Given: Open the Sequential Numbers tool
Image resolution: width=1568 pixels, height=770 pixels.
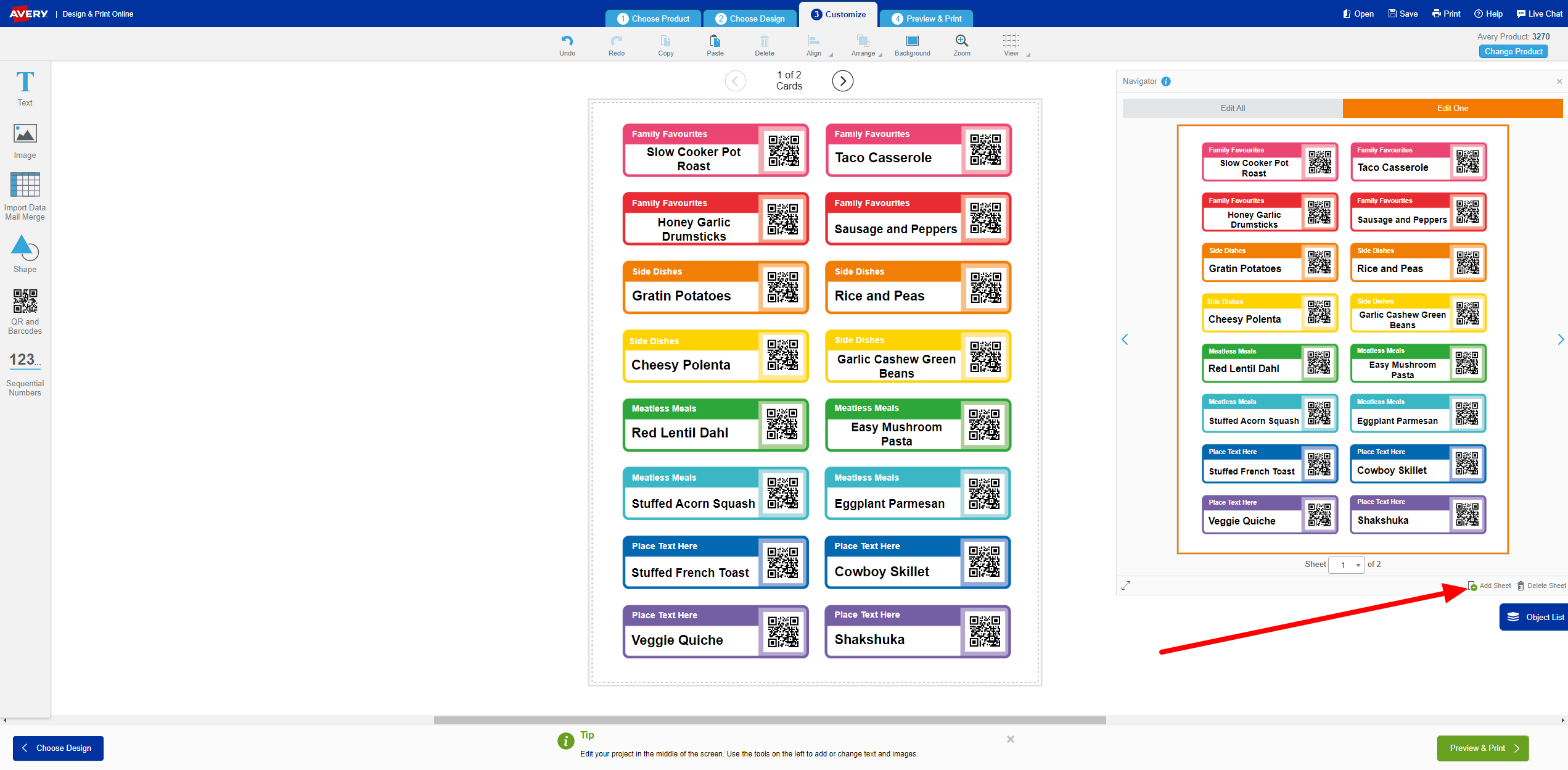Looking at the screenshot, I should (25, 374).
